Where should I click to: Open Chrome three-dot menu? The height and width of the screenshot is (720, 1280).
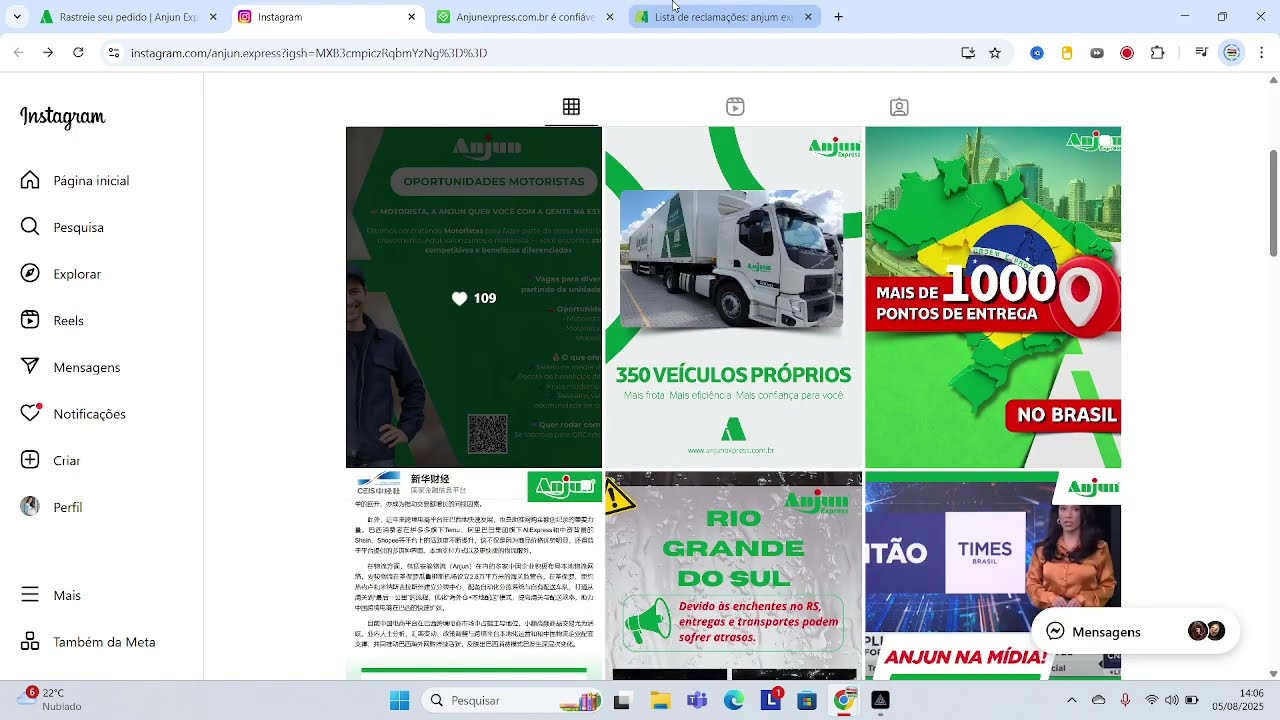[1262, 53]
